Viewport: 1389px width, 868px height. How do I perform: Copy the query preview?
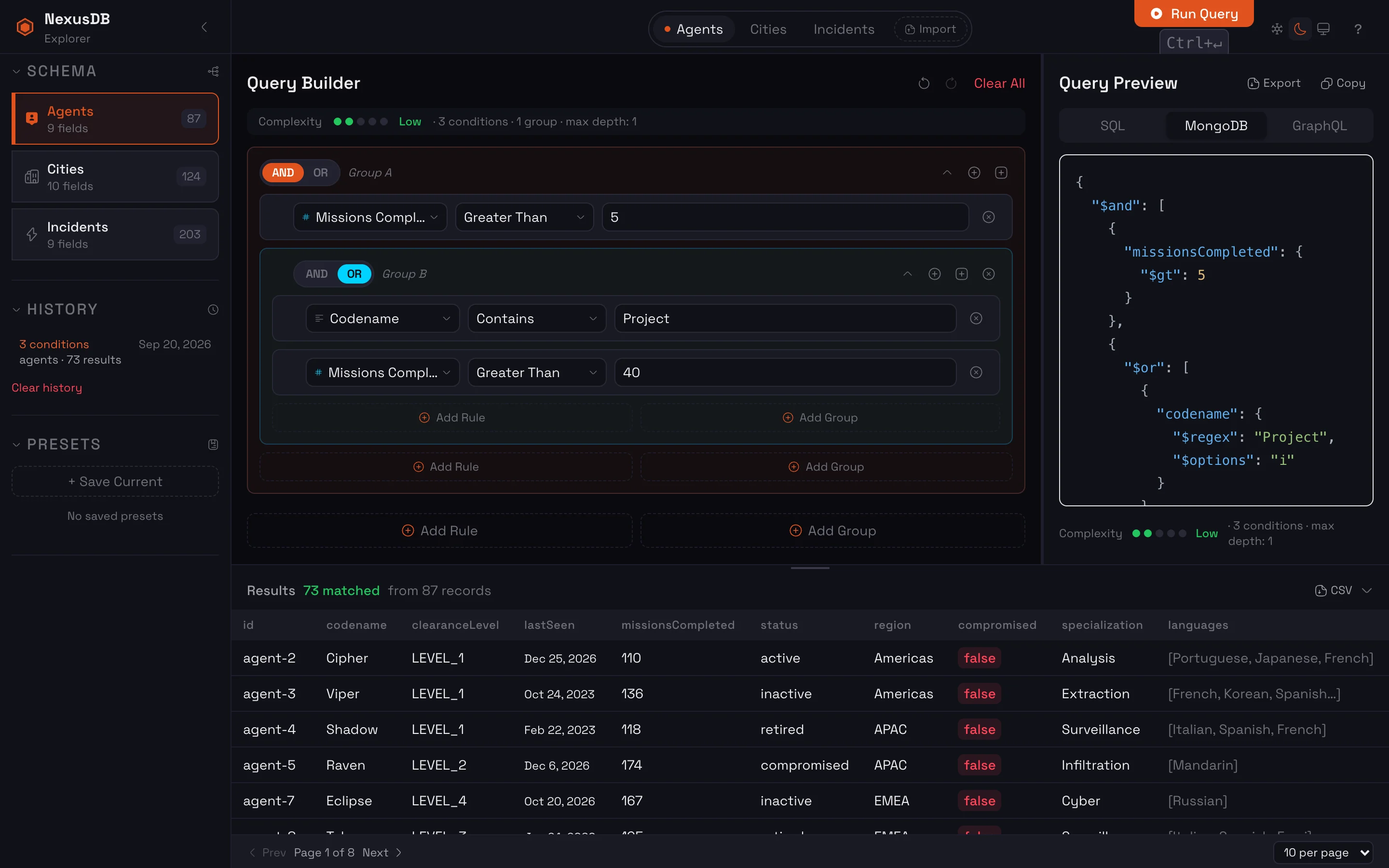(x=1343, y=83)
